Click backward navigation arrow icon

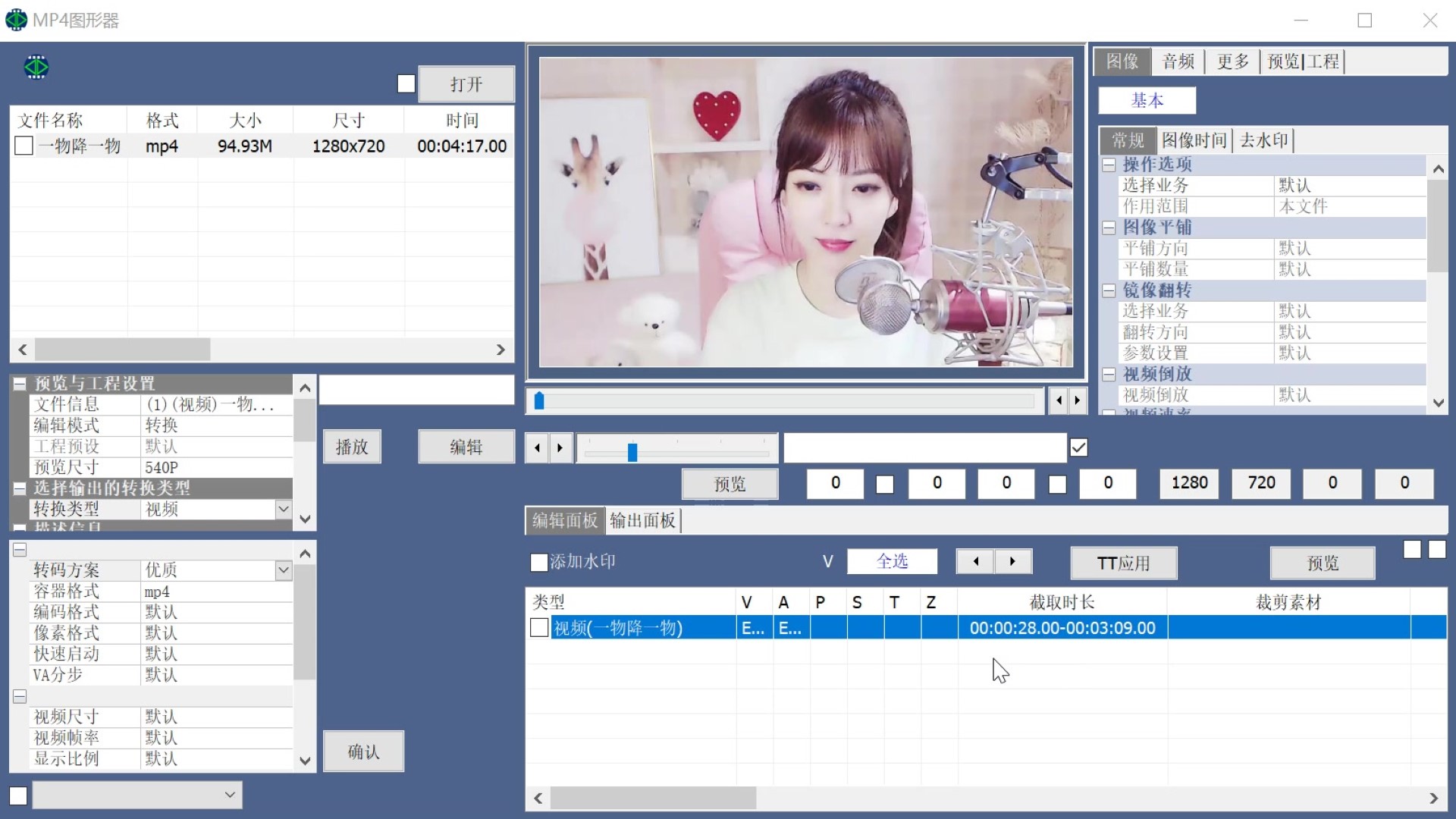tap(538, 447)
